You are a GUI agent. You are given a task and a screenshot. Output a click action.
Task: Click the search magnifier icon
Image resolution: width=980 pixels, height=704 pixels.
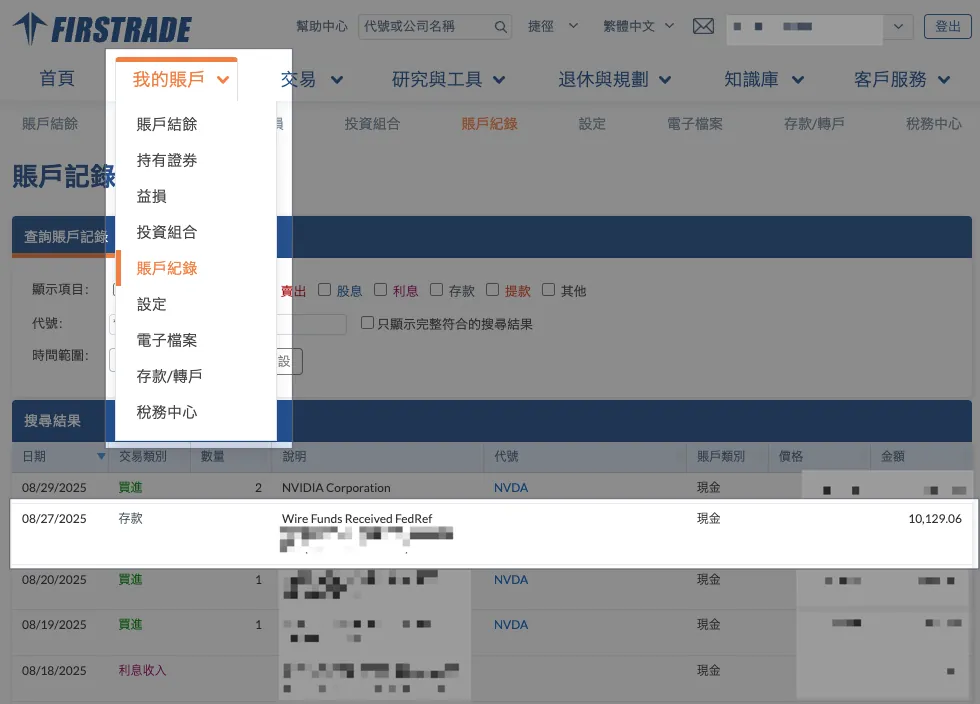[x=501, y=27]
